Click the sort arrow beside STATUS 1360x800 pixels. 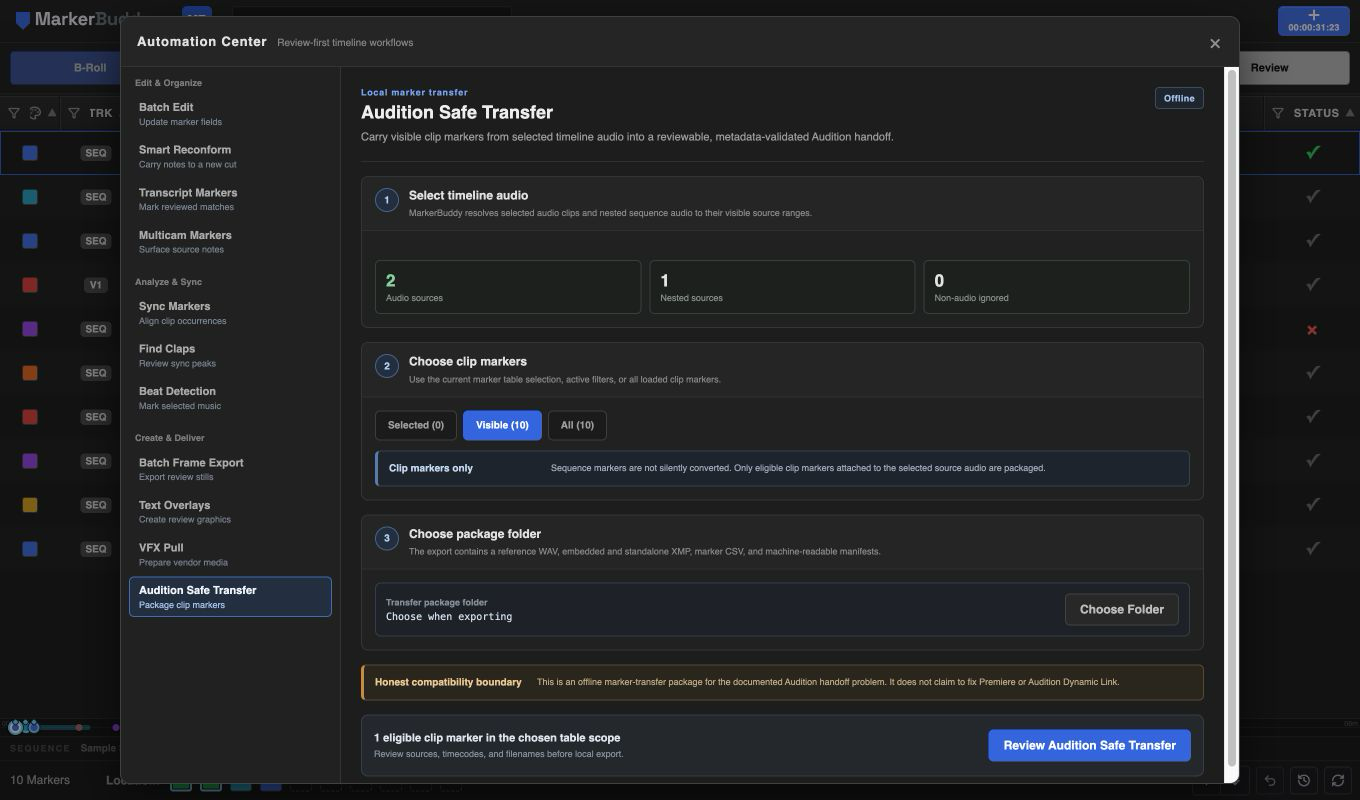[1350, 113]
